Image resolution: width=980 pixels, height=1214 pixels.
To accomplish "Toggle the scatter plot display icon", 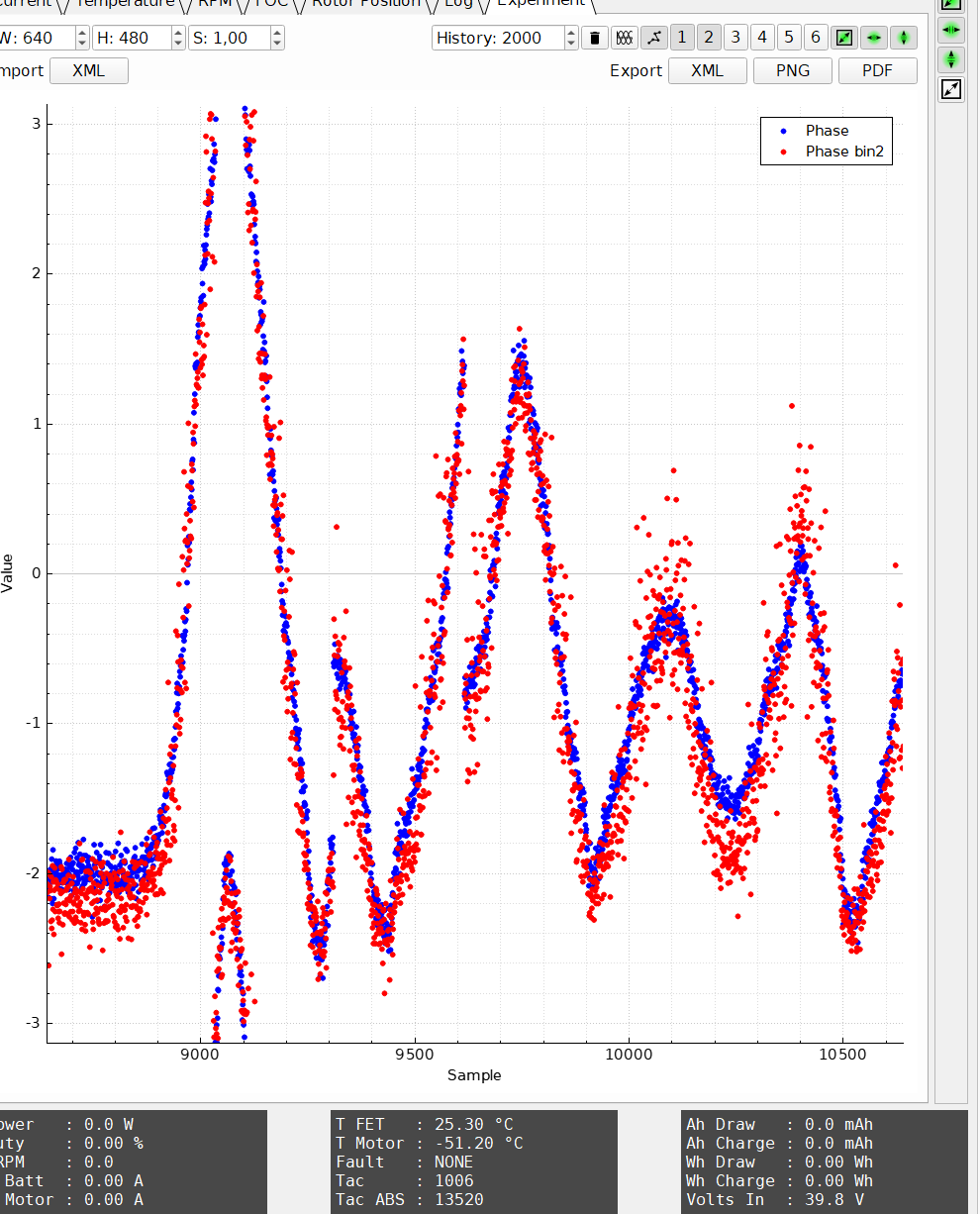I will 653,38.
